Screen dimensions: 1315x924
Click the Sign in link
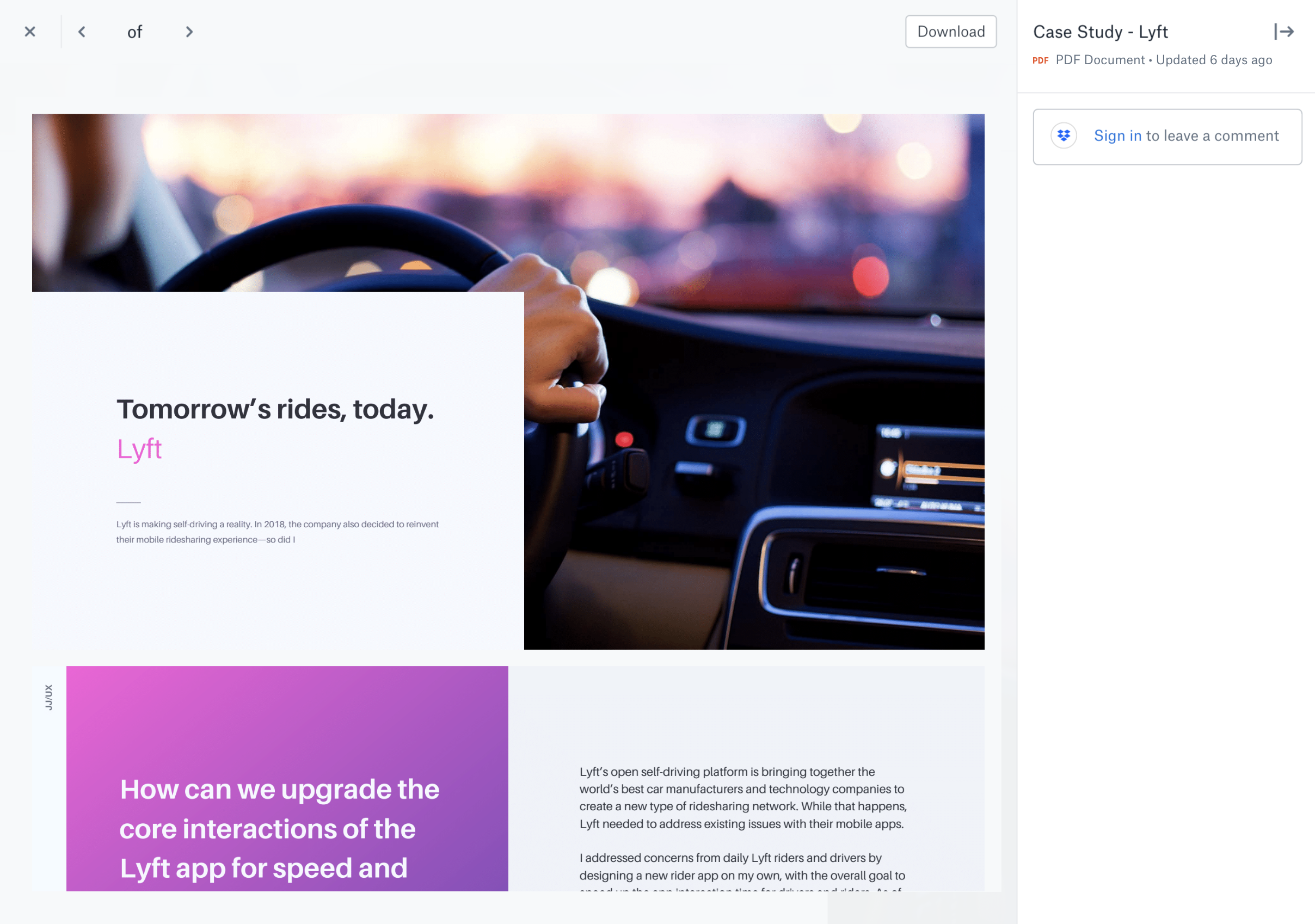(x=1117, y=135)
